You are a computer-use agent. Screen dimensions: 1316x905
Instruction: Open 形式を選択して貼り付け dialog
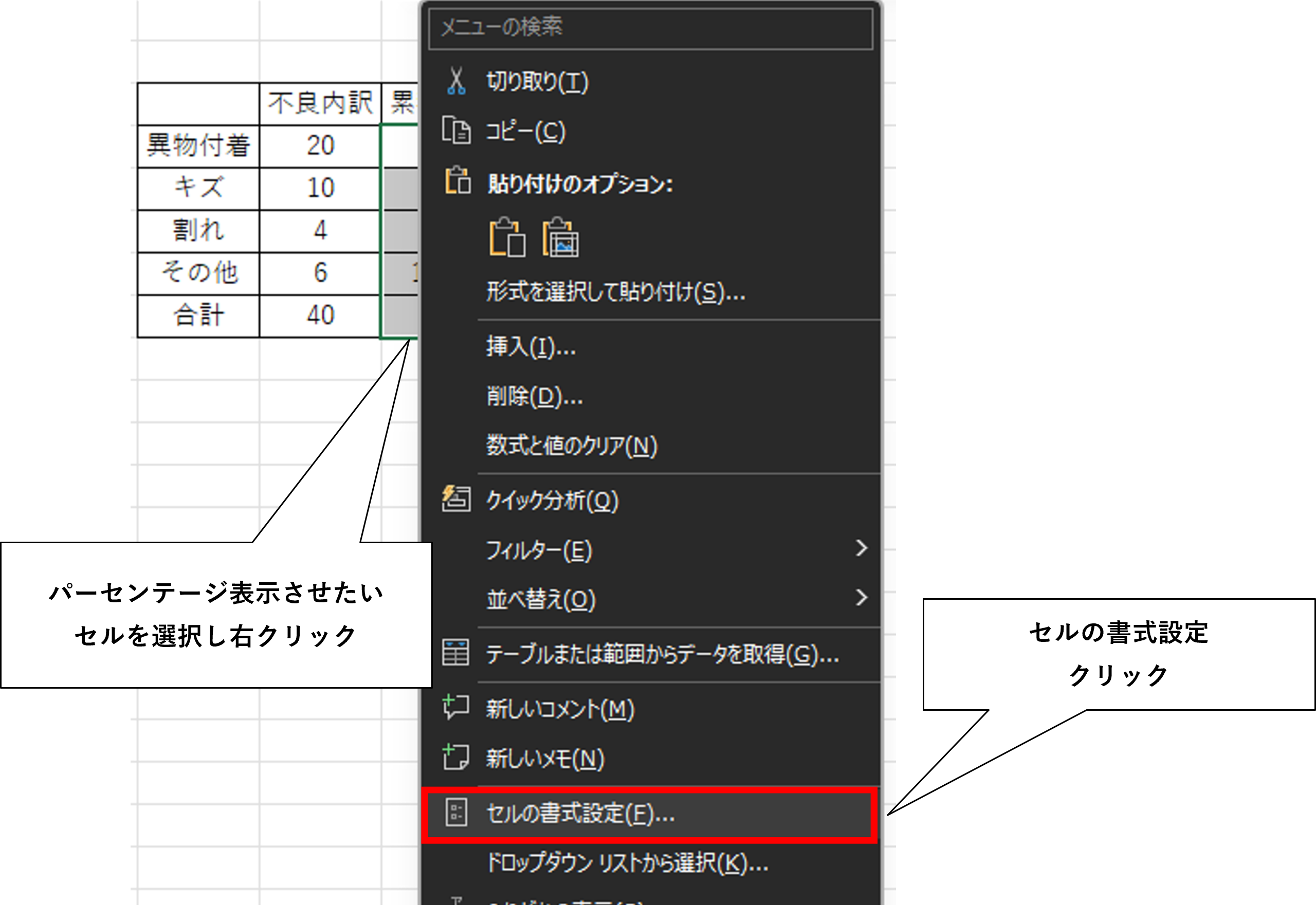click(615, 292)
